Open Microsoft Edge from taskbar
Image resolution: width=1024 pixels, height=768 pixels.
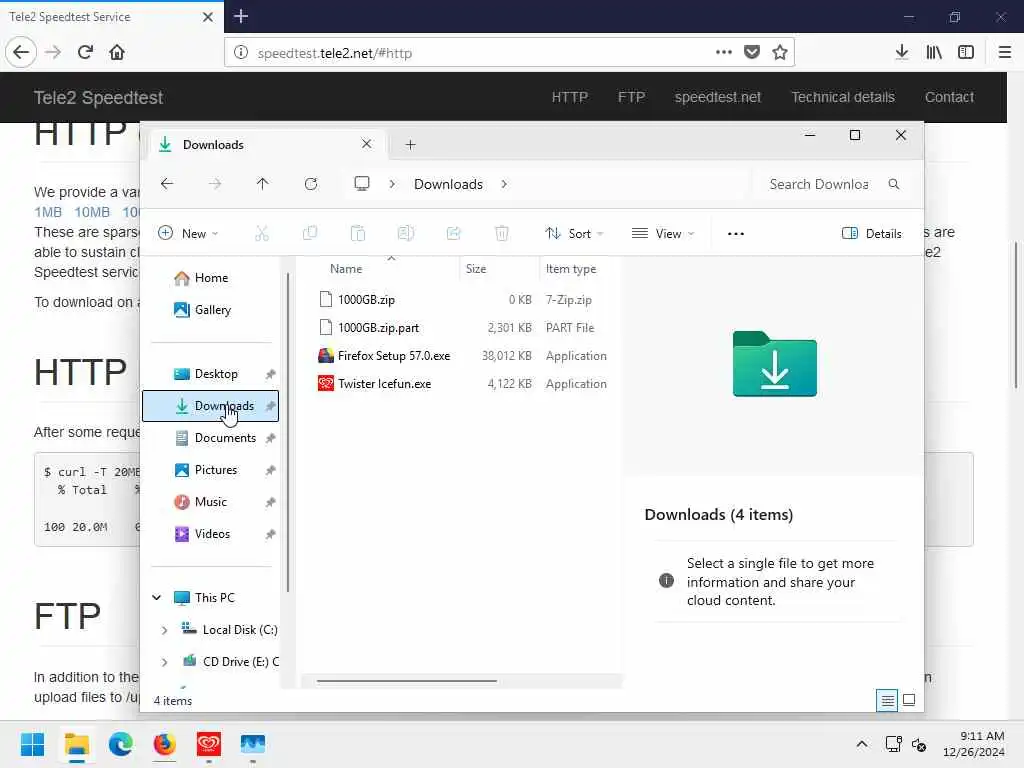(x=121, y=744)
